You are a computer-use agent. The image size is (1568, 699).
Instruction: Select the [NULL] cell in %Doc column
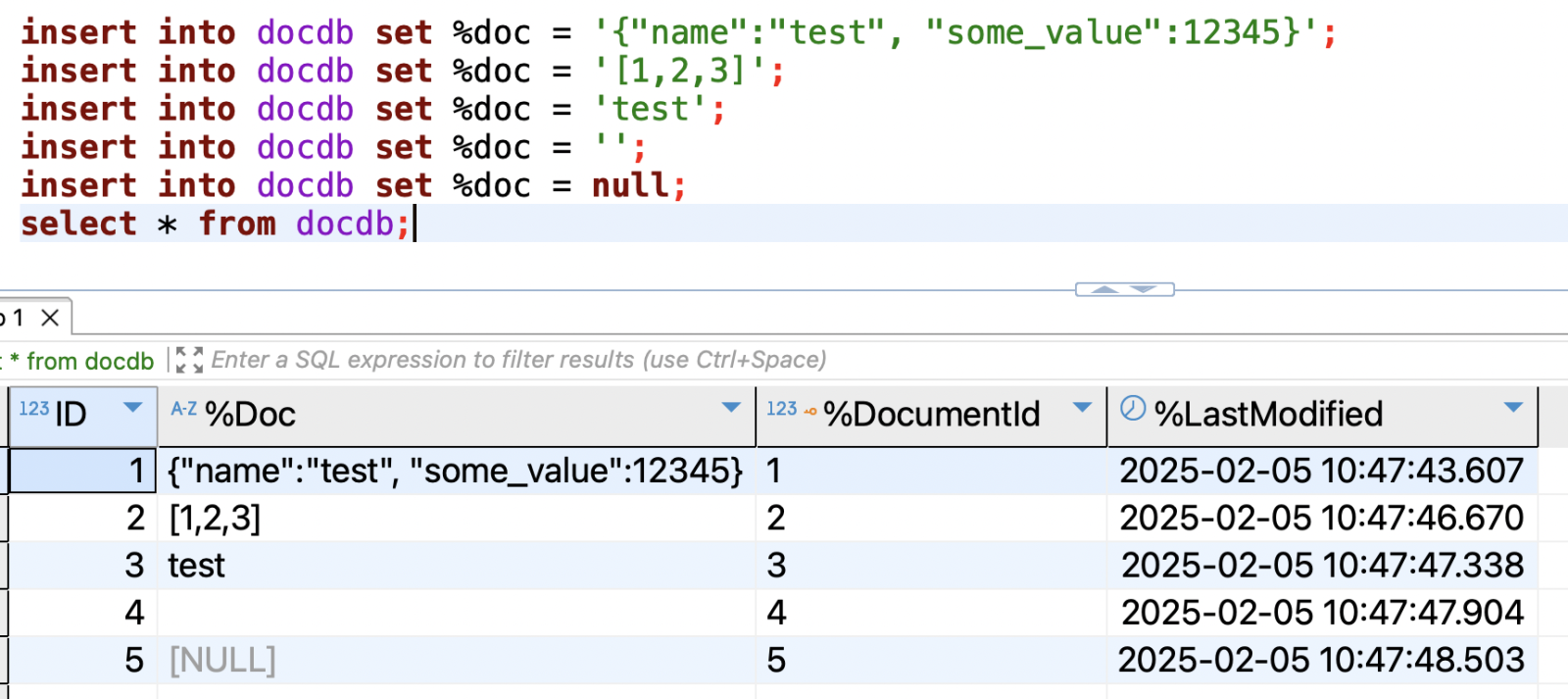222,661
